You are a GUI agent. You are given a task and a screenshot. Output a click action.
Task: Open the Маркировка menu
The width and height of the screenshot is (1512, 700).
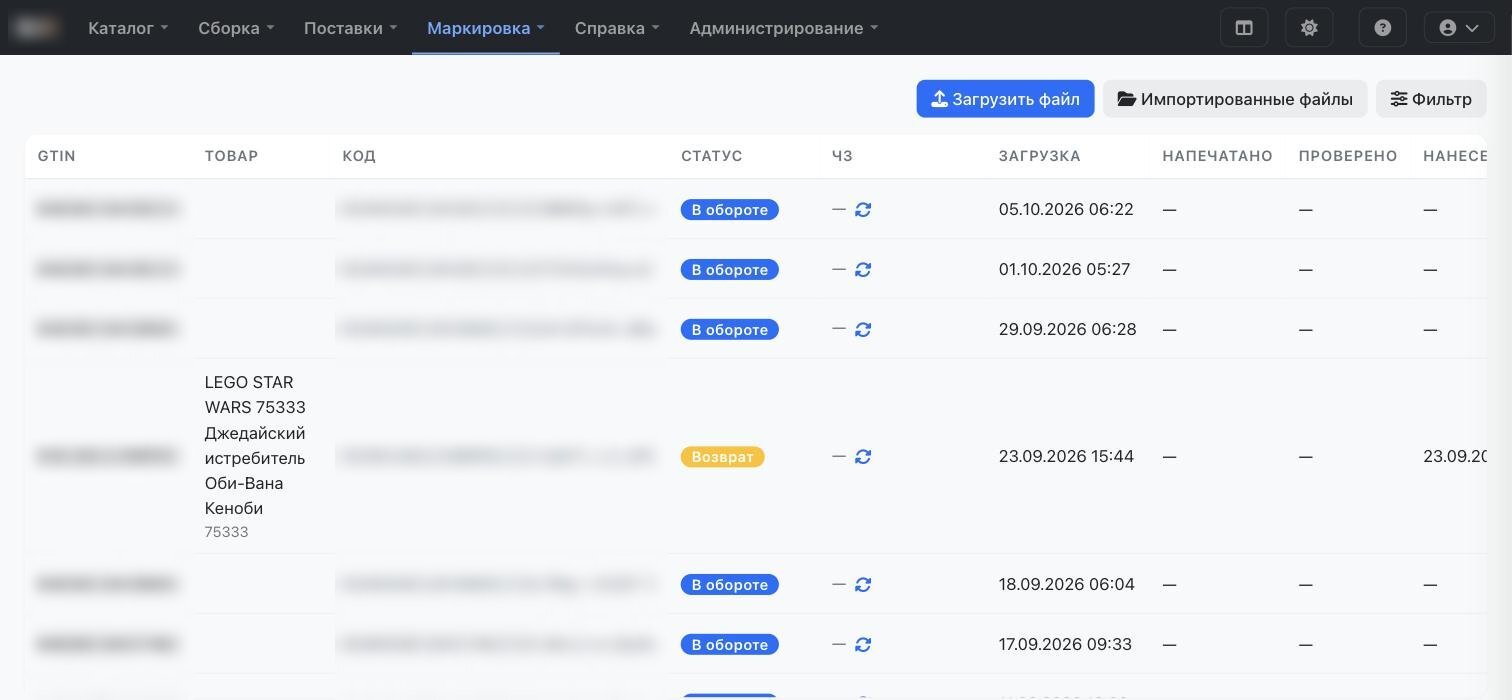(x=486, y=28)
